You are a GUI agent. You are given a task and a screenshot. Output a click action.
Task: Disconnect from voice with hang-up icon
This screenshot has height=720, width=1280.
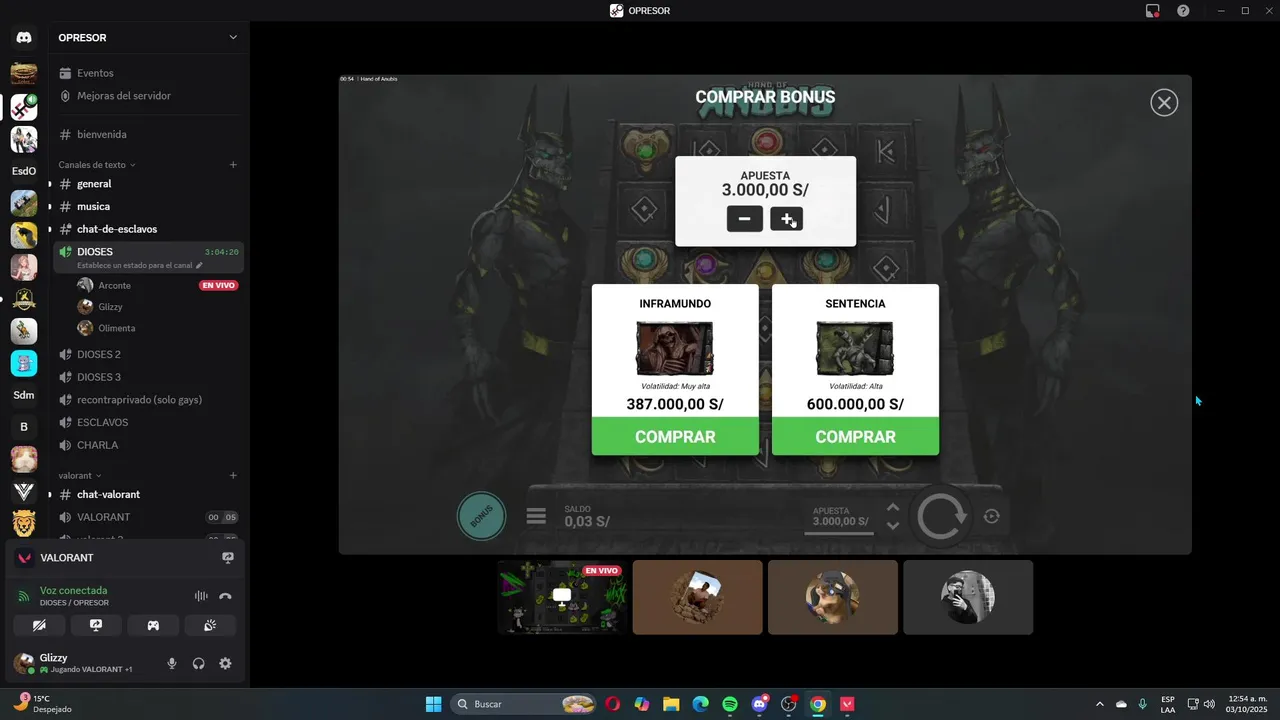226,596
